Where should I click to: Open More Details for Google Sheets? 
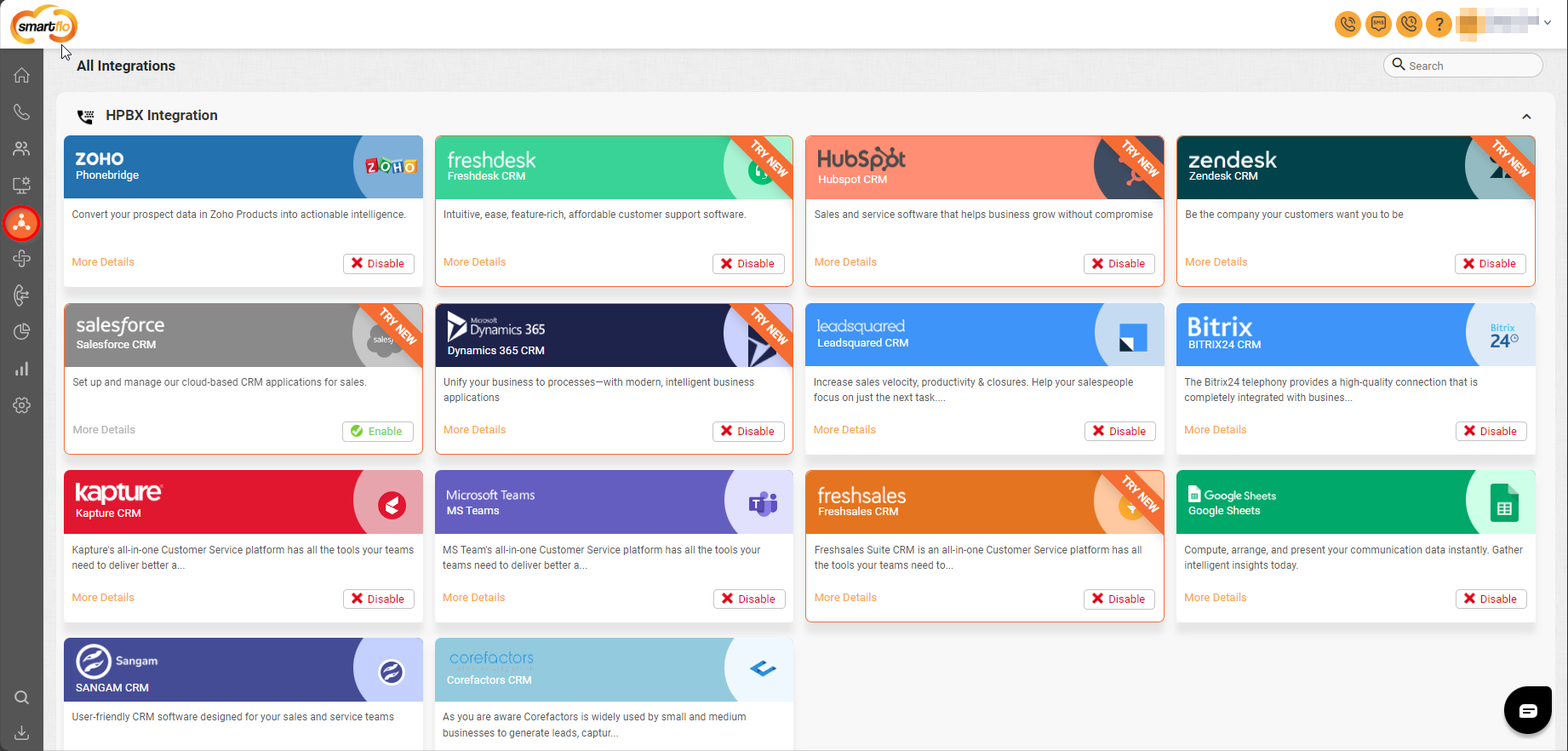point(1215,598)
